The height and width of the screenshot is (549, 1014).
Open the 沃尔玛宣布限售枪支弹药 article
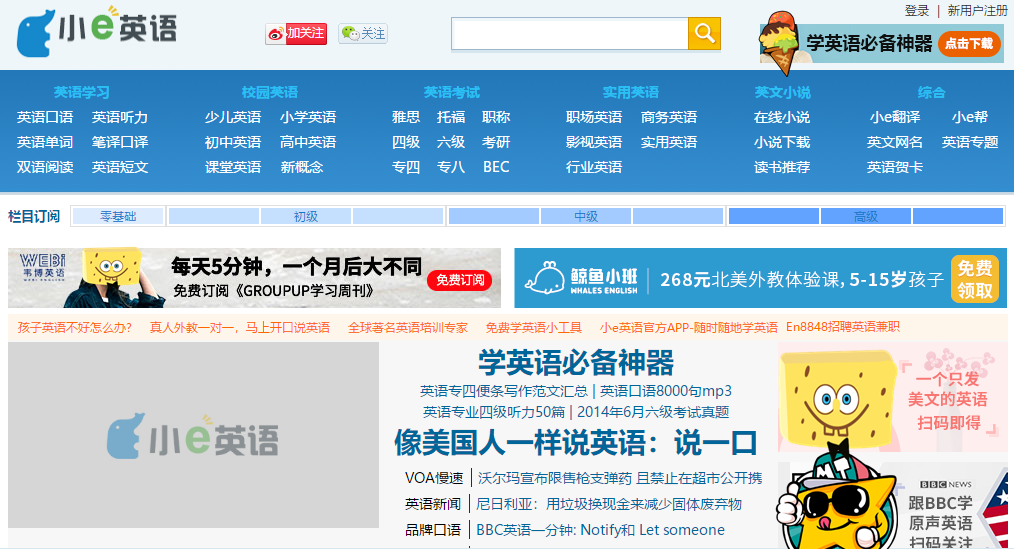(x=620, y=478)
